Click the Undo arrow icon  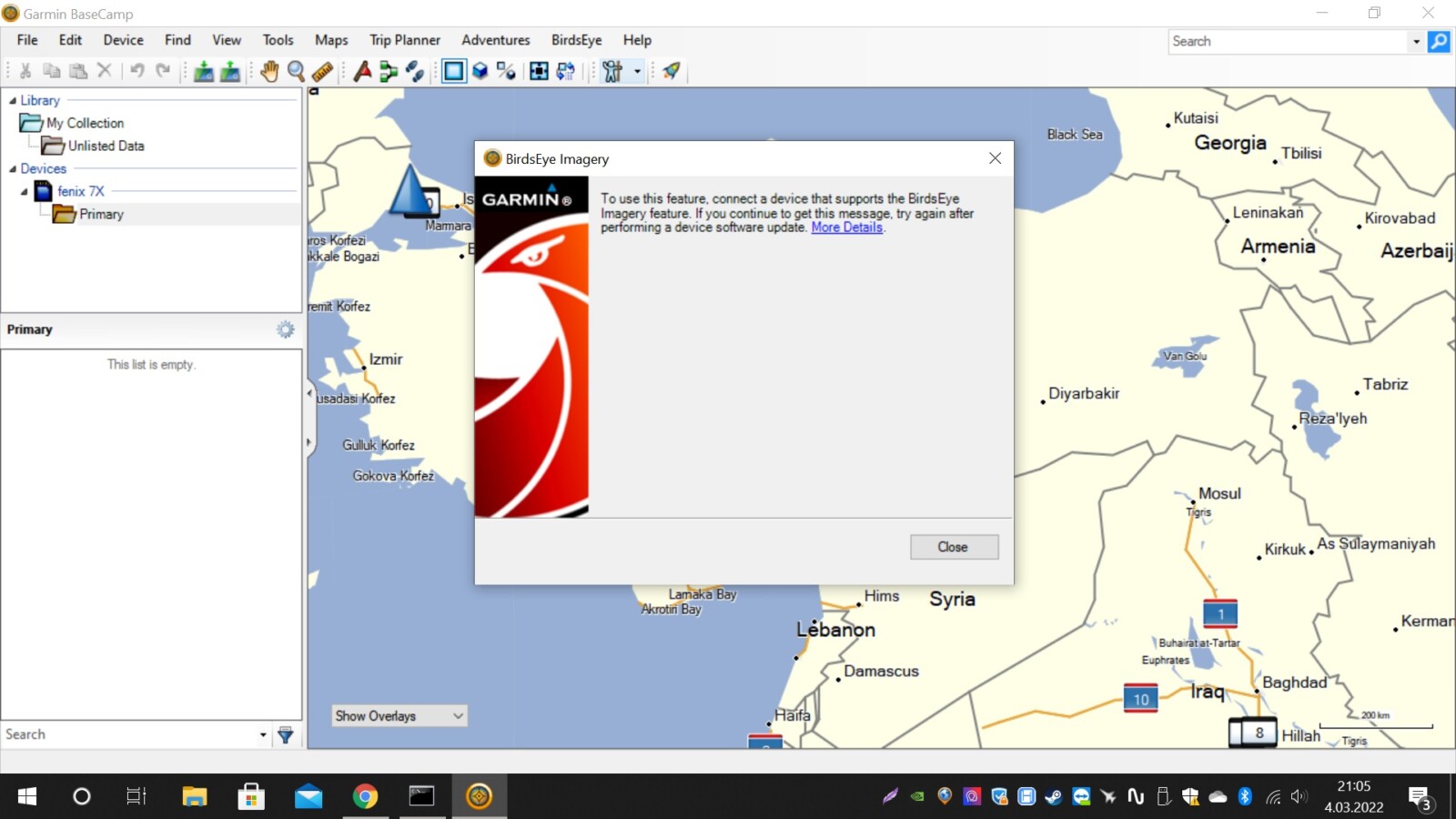point(137,71)
